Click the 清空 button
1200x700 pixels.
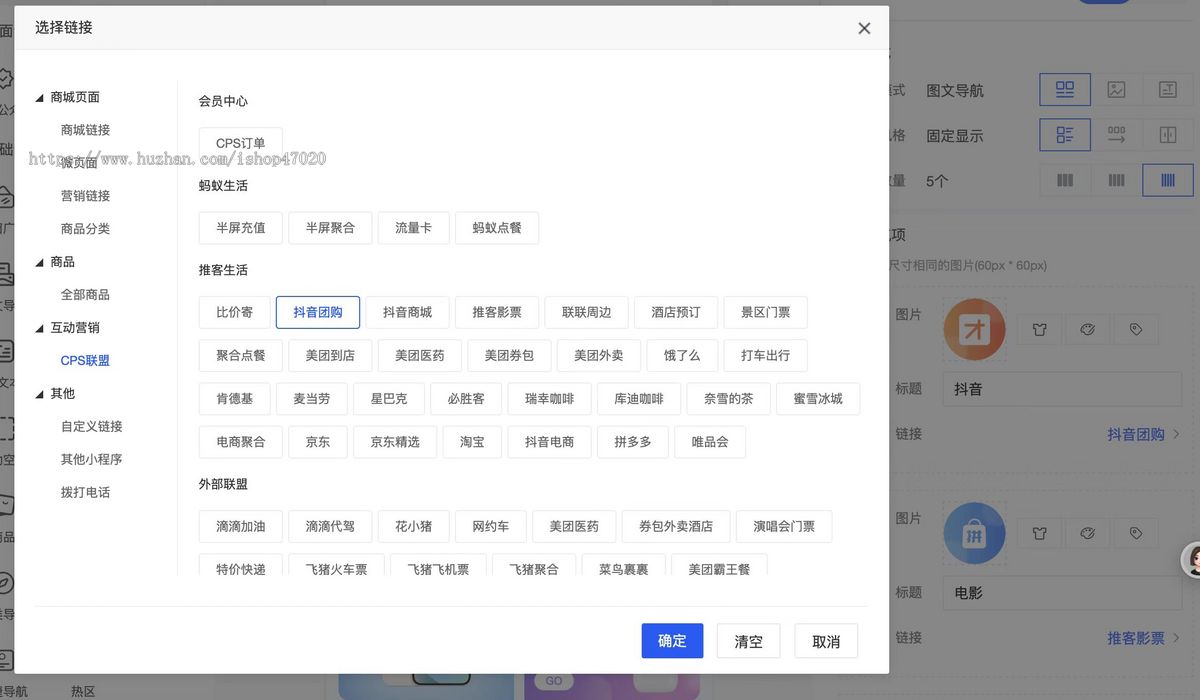(748, 641)
